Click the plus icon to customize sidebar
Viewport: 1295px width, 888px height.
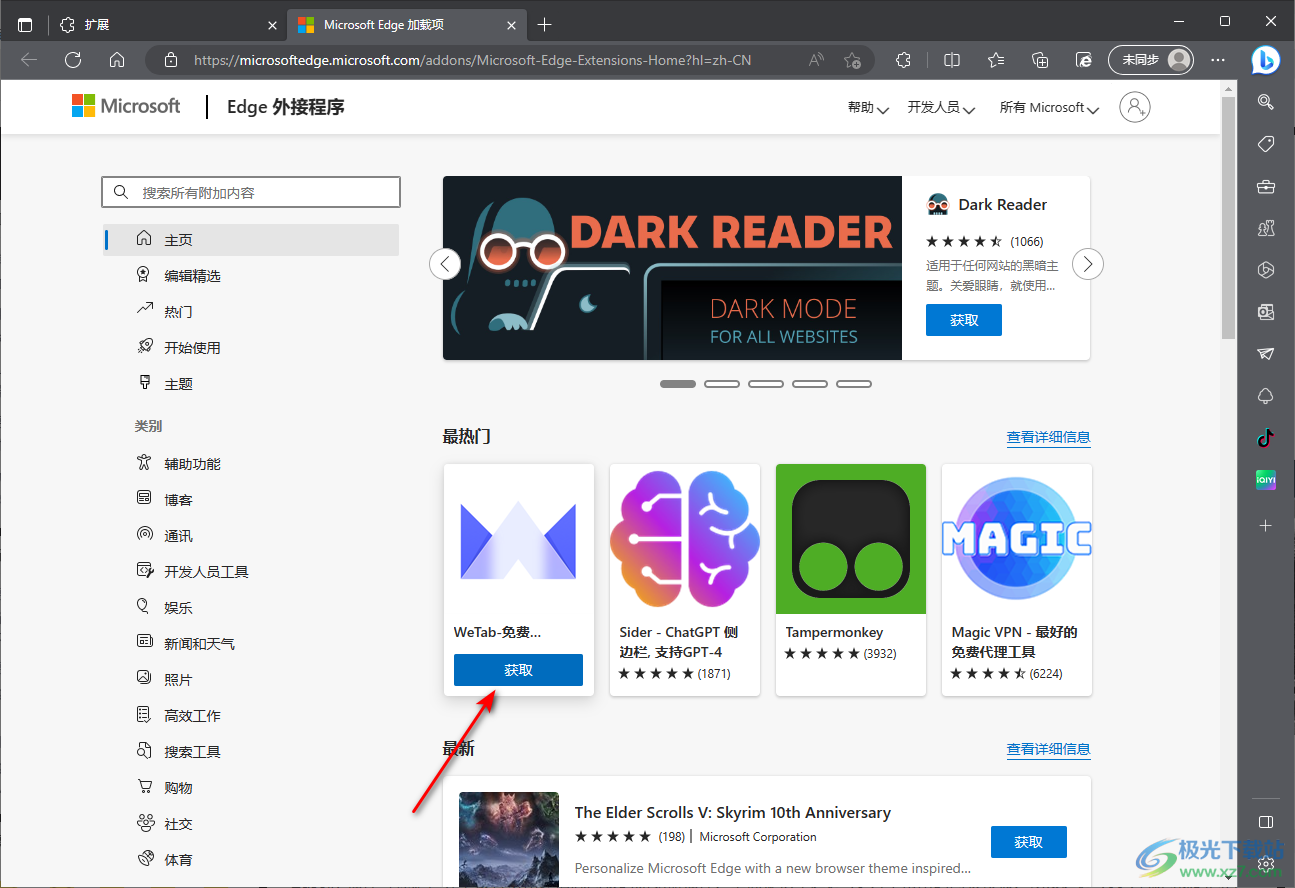point(1266,525)
